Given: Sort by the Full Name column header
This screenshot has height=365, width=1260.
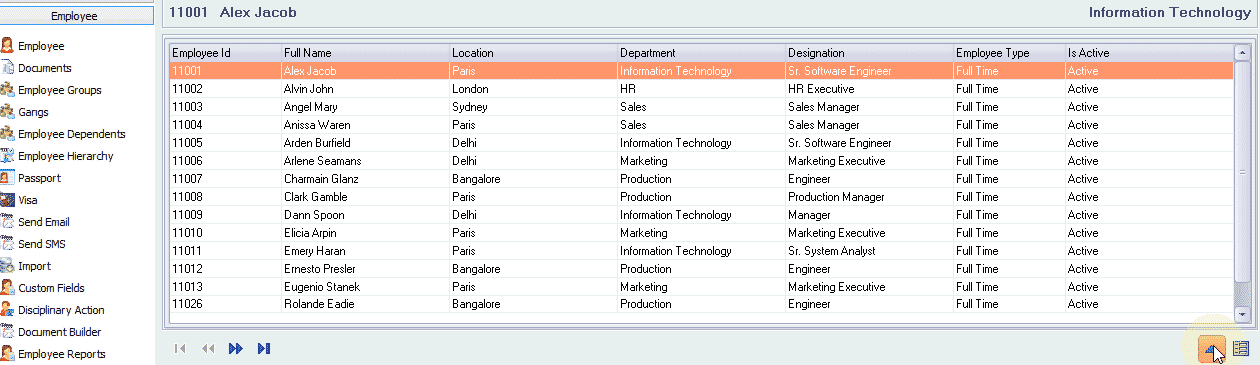Looking at the screenshot, I should (x=365, y=53).
